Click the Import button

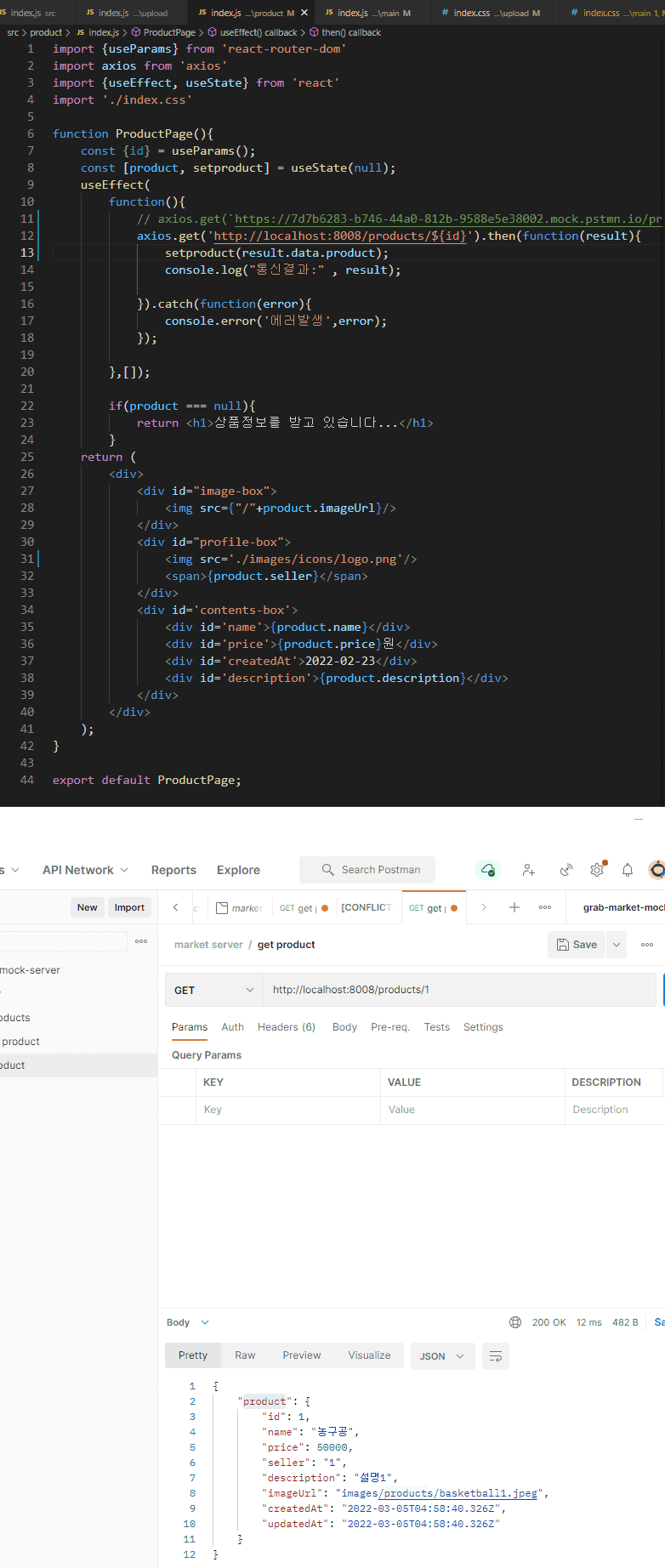(129, 907)
